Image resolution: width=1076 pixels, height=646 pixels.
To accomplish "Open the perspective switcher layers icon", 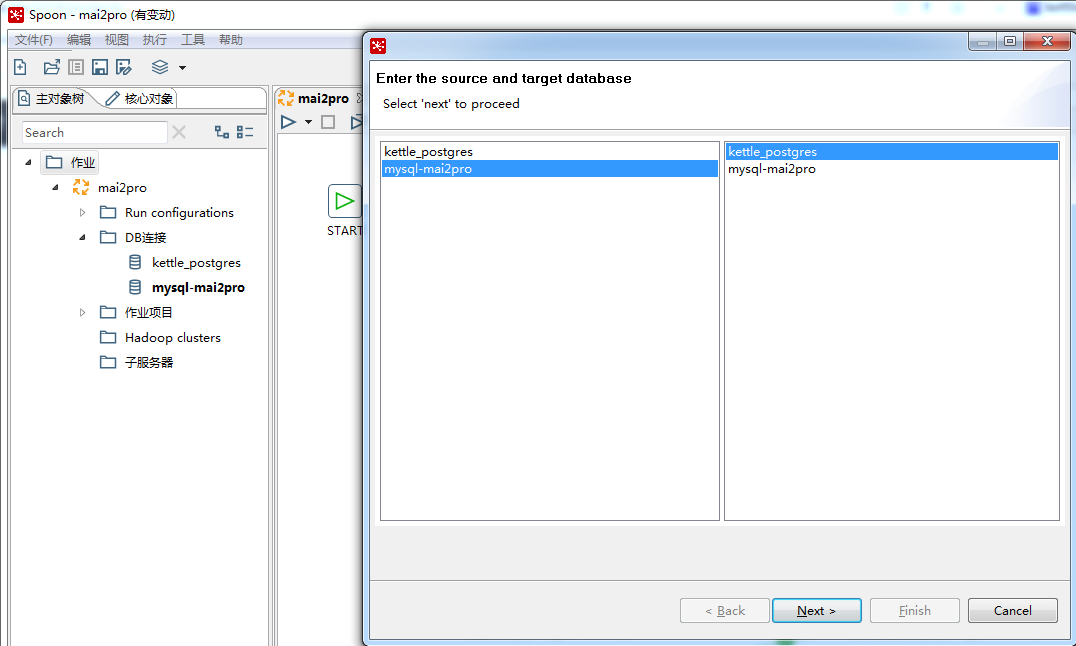I will tap(160, 66).
